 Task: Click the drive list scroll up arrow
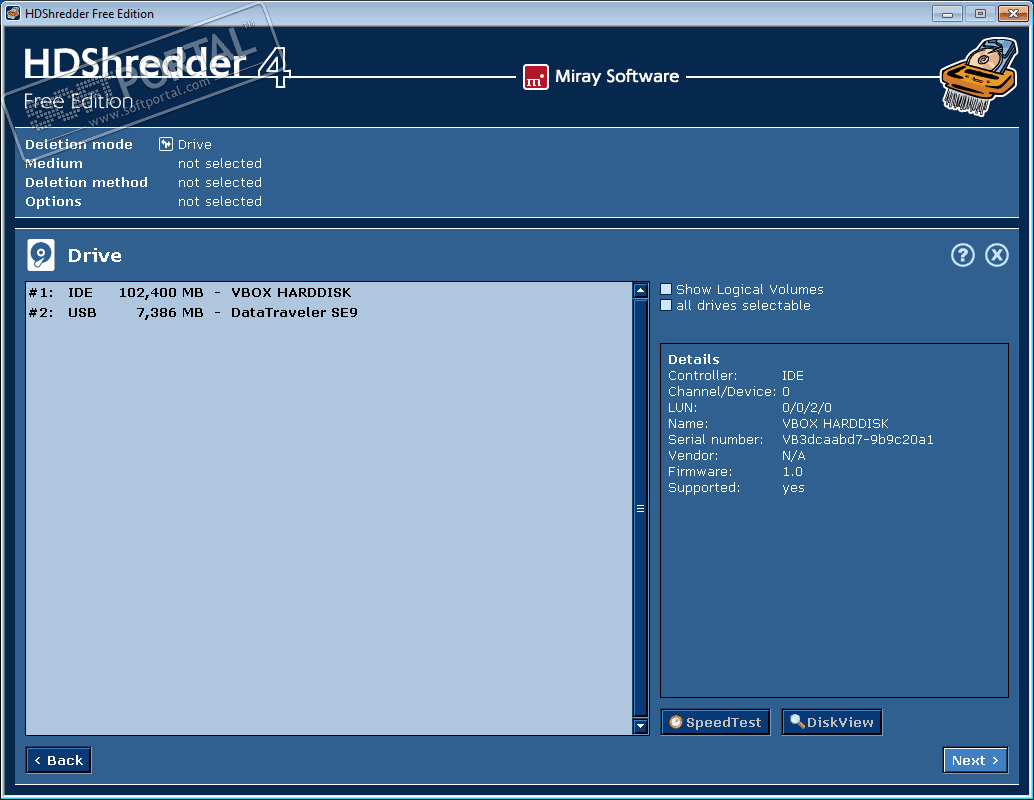[x=640, y=290]
